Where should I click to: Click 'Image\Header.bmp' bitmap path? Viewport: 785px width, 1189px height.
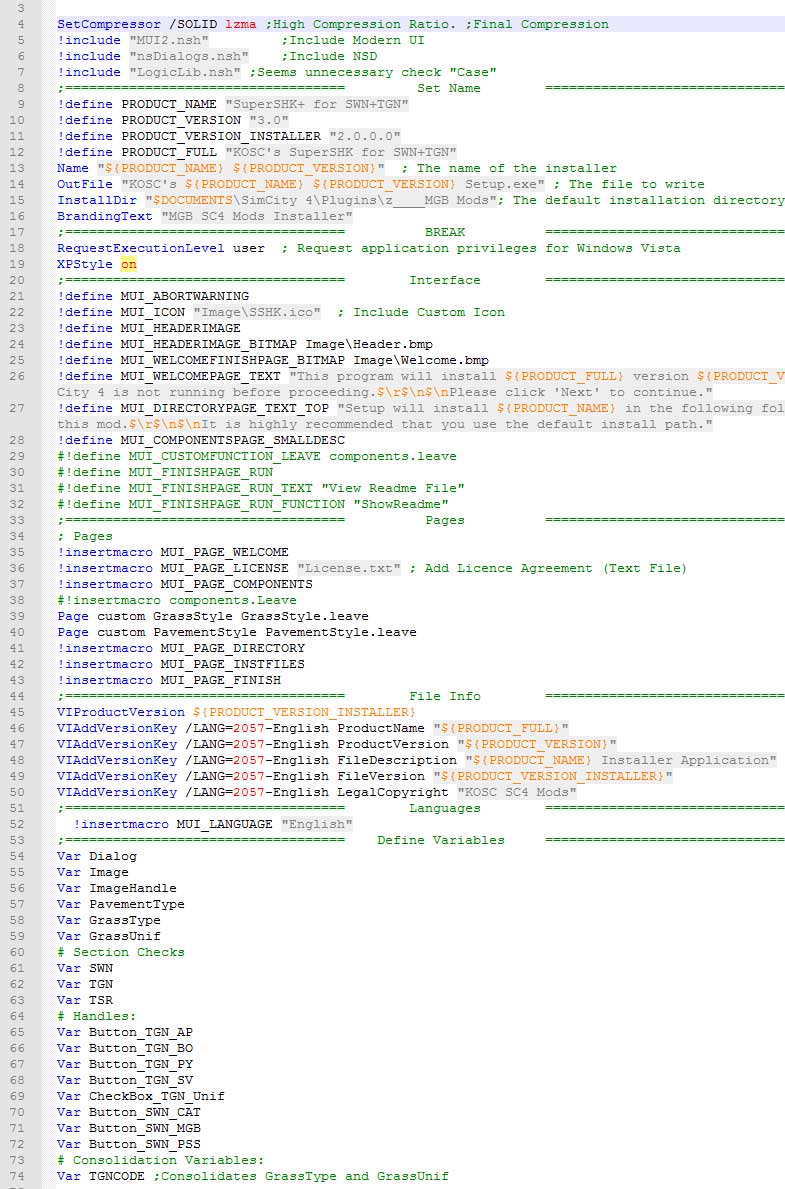pos(369,344)
